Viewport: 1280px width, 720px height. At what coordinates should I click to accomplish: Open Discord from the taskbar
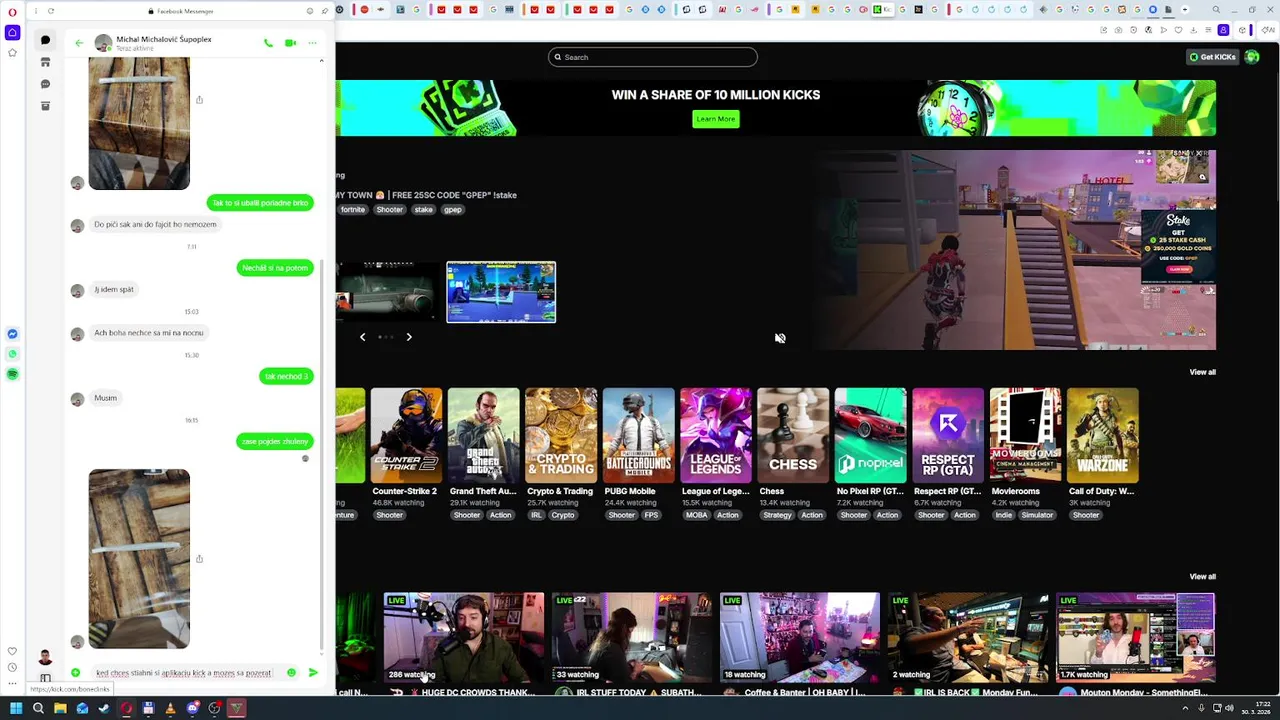pos(192,708)
